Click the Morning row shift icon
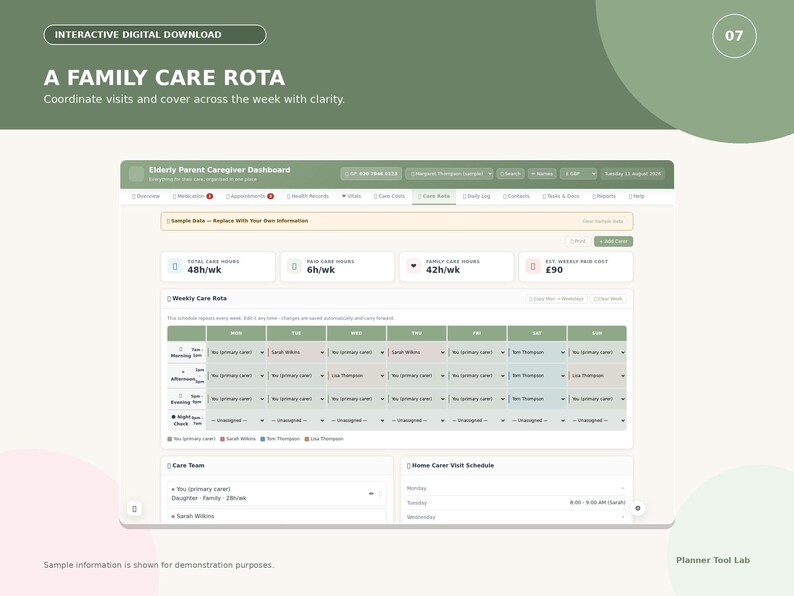The image size is (794, 596). click(x=181, y=349)
